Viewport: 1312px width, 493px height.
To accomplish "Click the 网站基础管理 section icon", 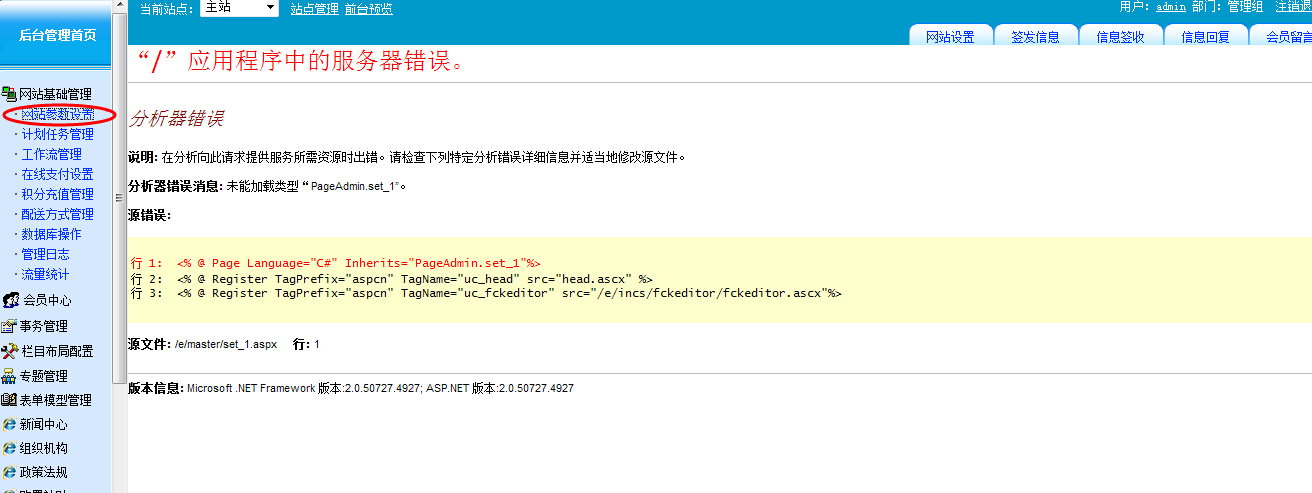I will click(x=10, y=93).
